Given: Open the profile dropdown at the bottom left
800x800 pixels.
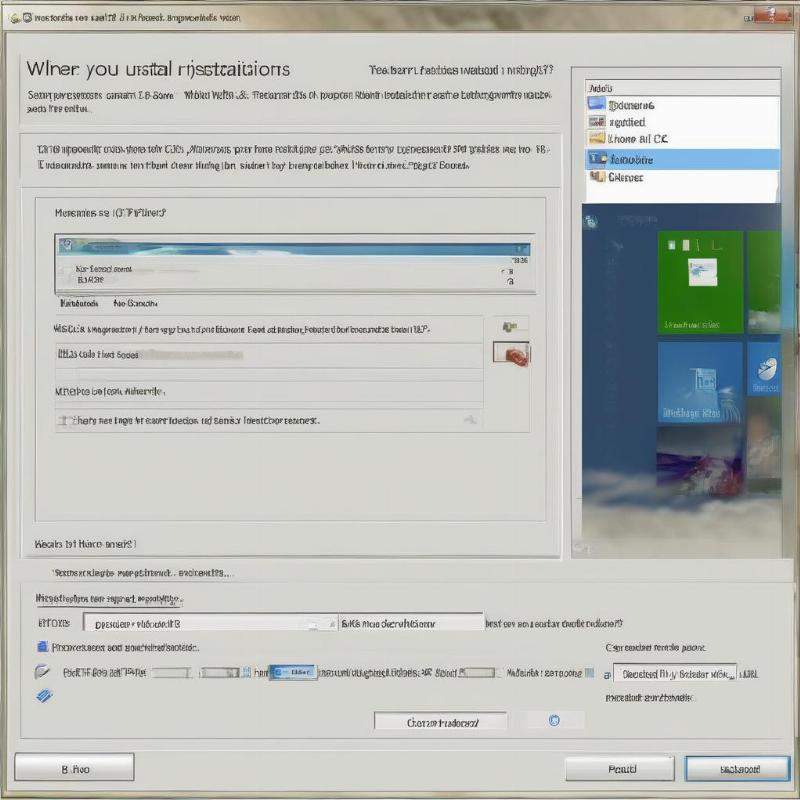Looking at the screenshot, I should pyautogui.click(x=200, y=623).
